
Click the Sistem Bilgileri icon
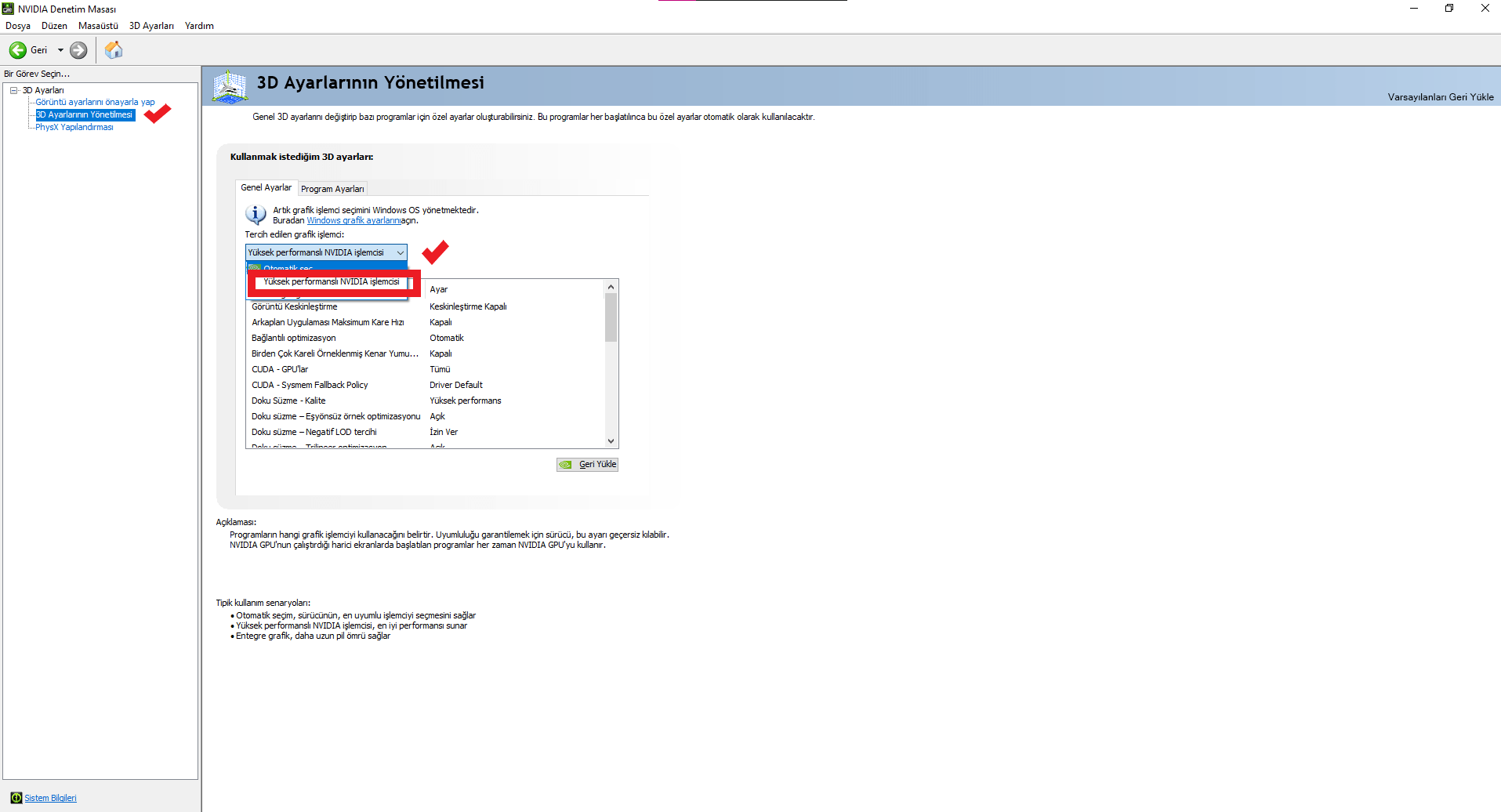(x=16, y=798)
